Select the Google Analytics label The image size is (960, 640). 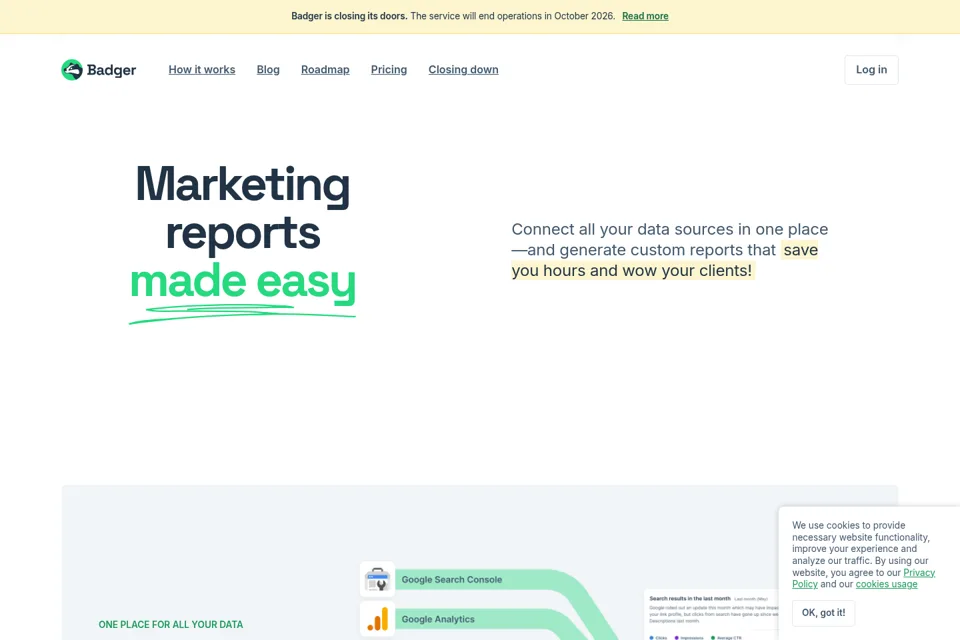438,619
